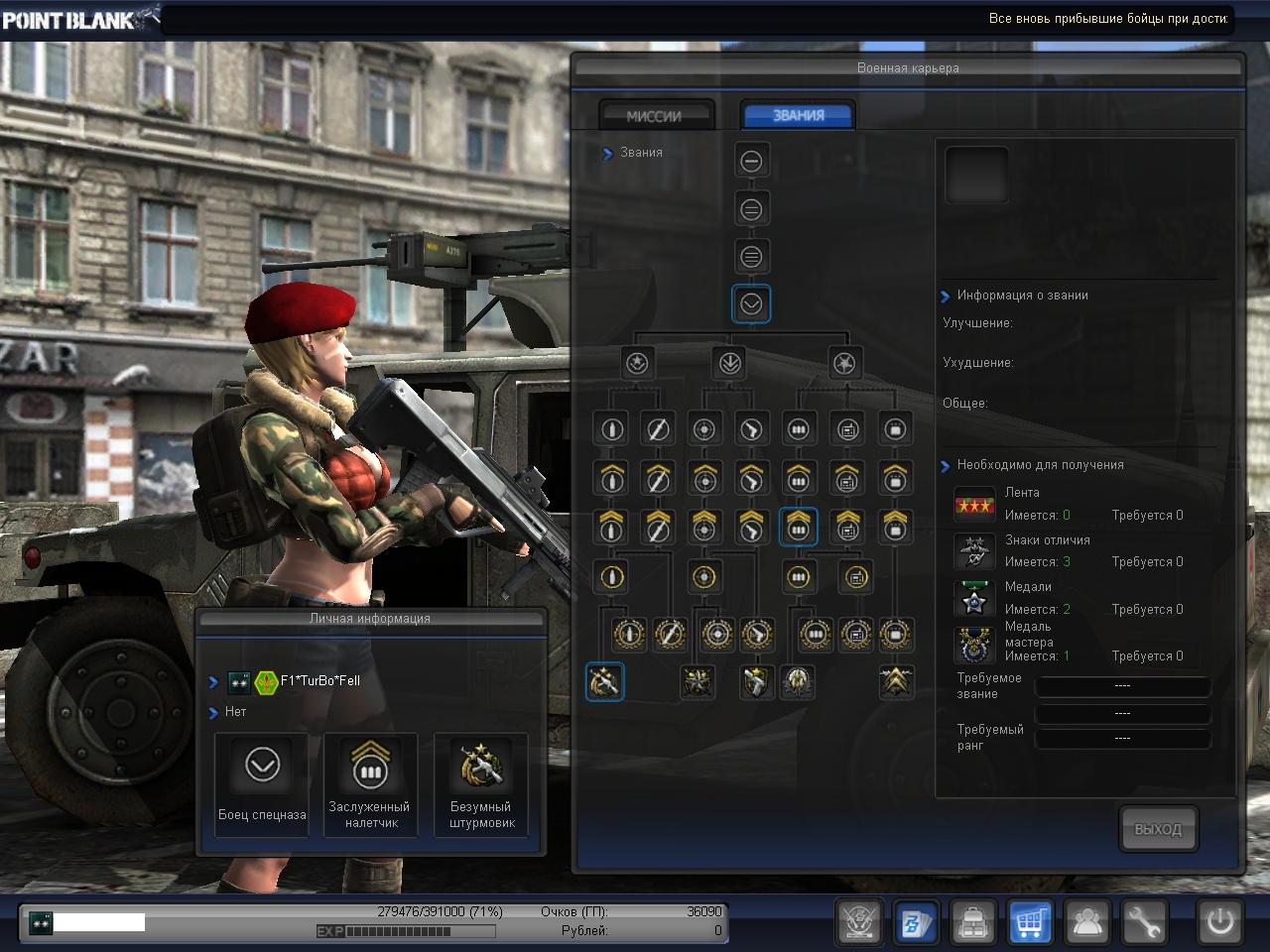
Task: Click the Знаки отличия insignia icon
Action: point(973,551)
